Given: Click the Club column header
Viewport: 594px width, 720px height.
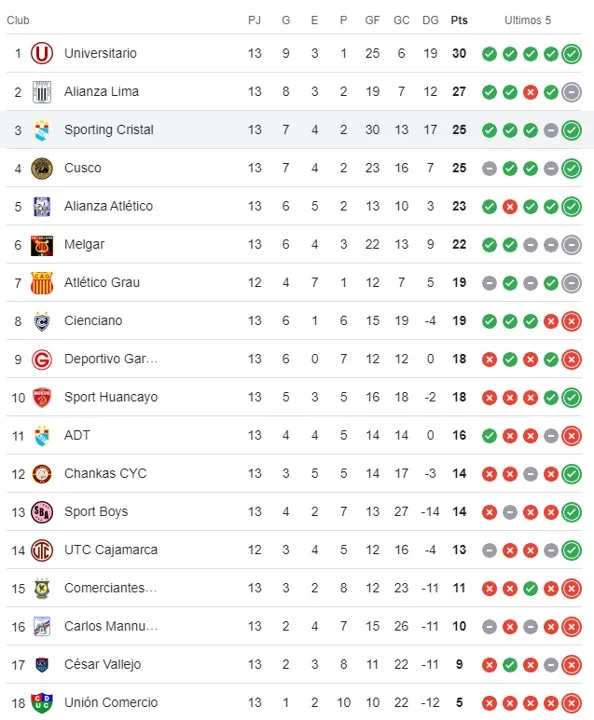Looking at the screenshot, I should pyautogui.click(x=18, y=20).
